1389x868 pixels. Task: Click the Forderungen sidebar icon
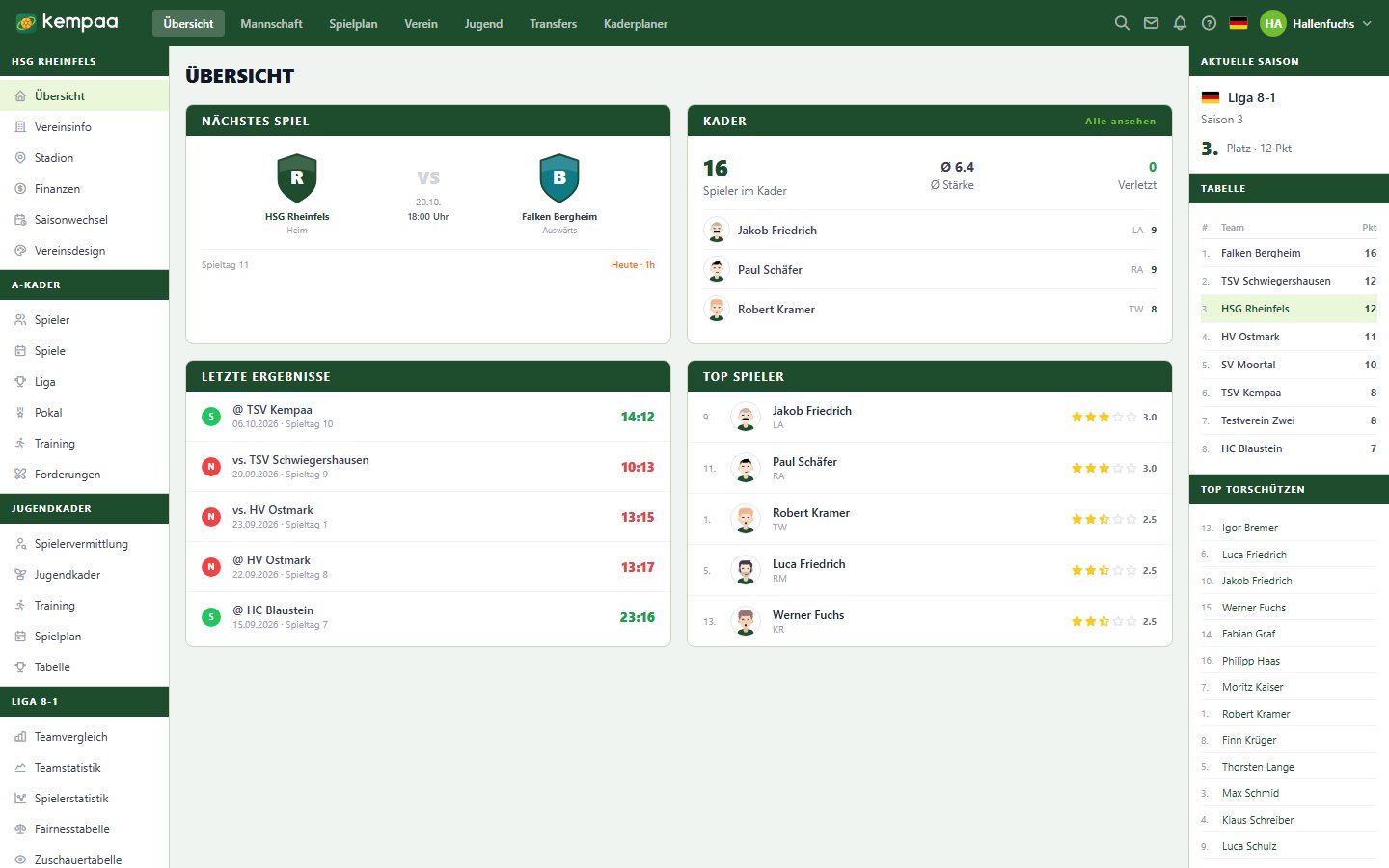click(20, 475)
